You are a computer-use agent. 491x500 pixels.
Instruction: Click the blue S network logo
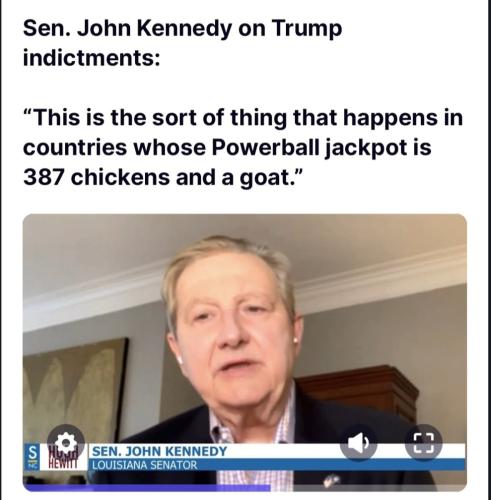(32, 457)
